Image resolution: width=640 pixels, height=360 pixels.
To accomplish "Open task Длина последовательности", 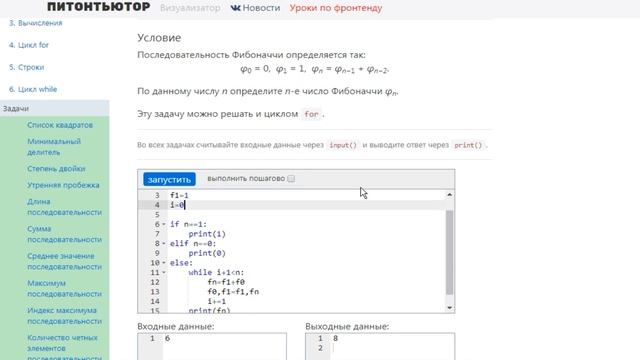I will pyautogui.click(x=64, y=207).
